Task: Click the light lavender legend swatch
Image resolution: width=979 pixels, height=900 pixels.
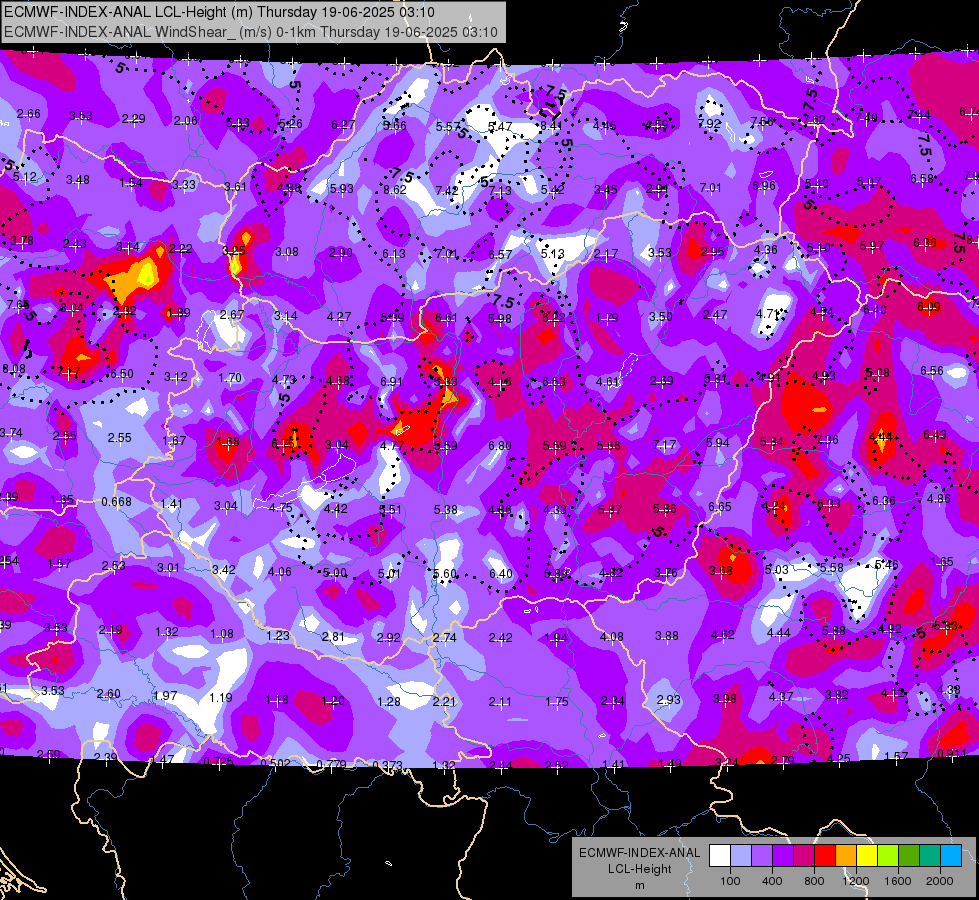Action: coord(741,856)
